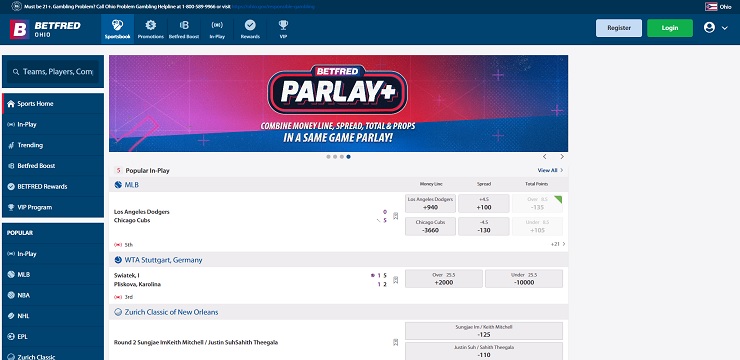
Task: Select NBA in POPULAR list
Action: tap(53, 295)
